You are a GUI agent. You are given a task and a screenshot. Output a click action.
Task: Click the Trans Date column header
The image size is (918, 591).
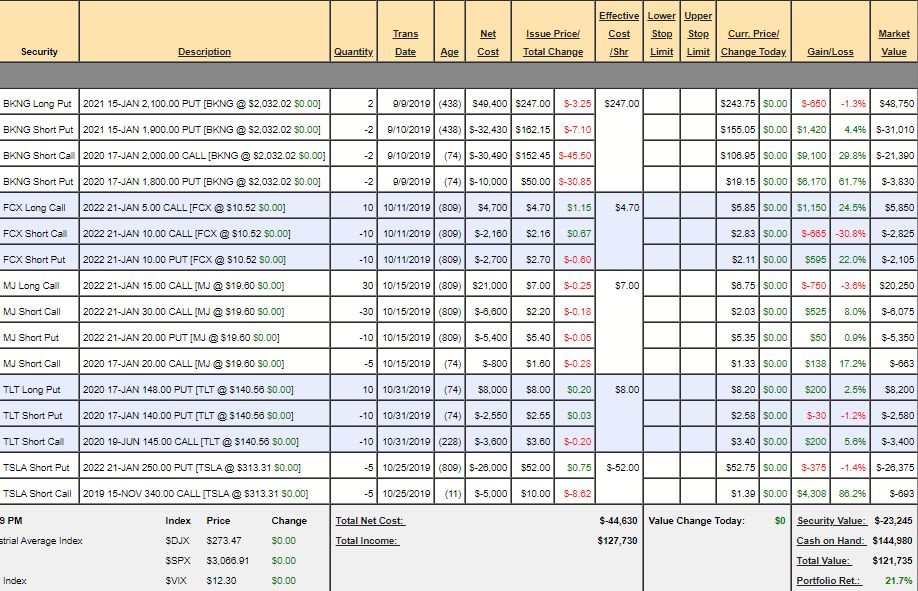click(405, 43)
